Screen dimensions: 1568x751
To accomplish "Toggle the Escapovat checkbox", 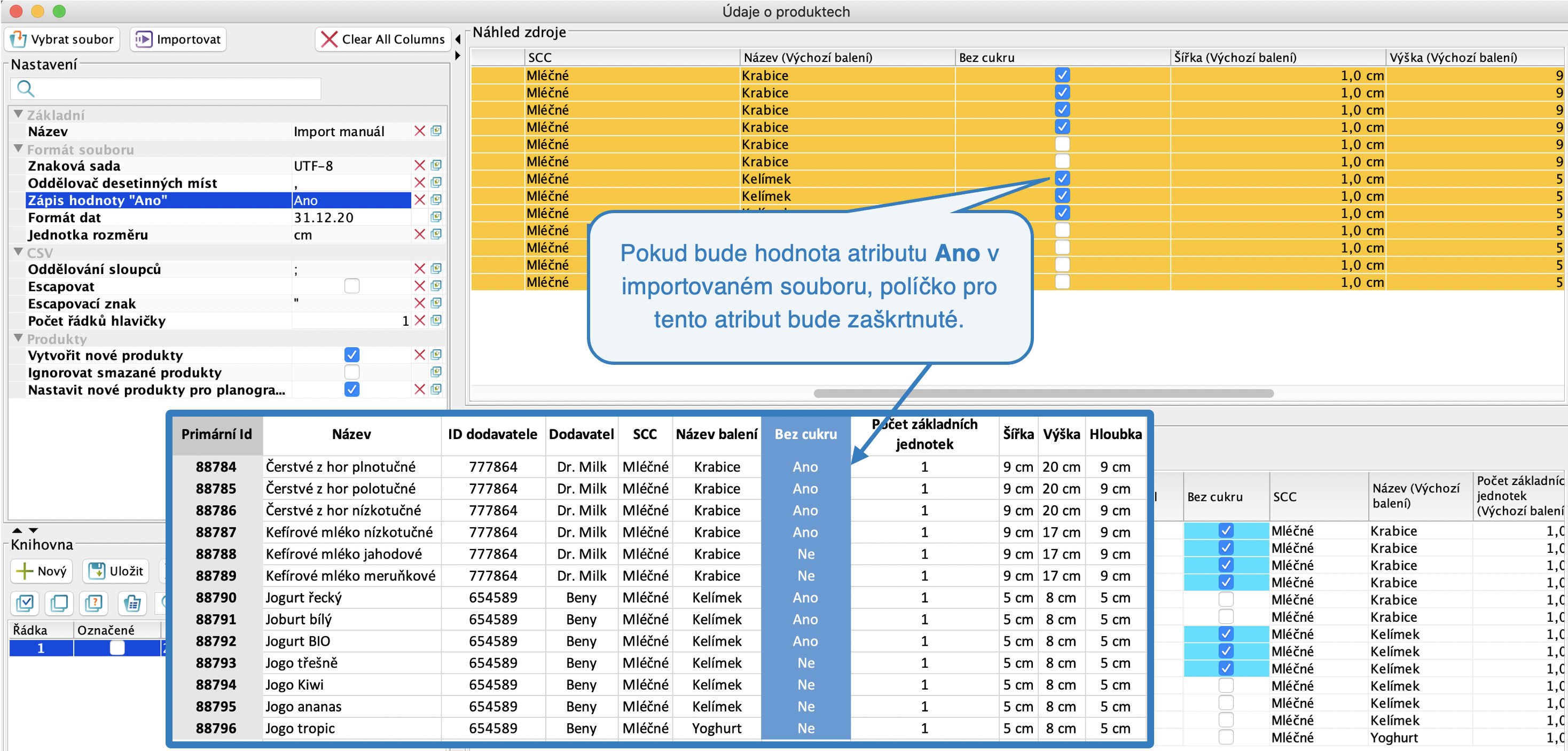I will [352, 286].
